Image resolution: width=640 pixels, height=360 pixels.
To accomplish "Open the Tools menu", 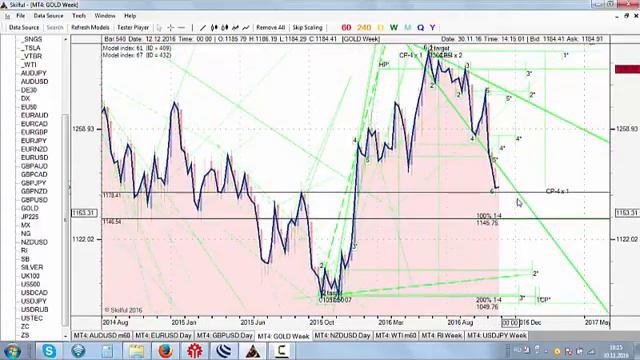I will (x=79, y=16).
